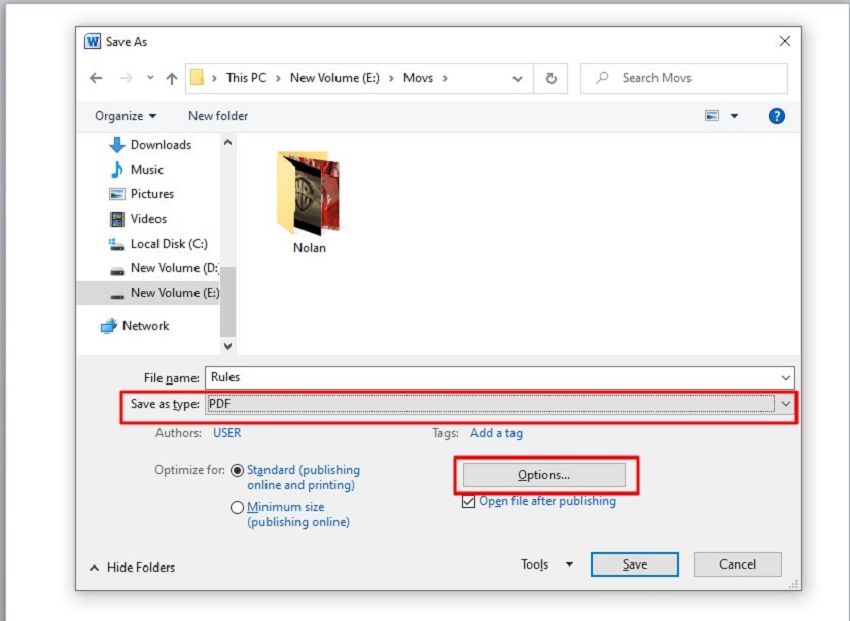The image size is (850, 621).
Task: Open Music in the navigation pane
Action: pyautogui.click(x=147, y=170)
